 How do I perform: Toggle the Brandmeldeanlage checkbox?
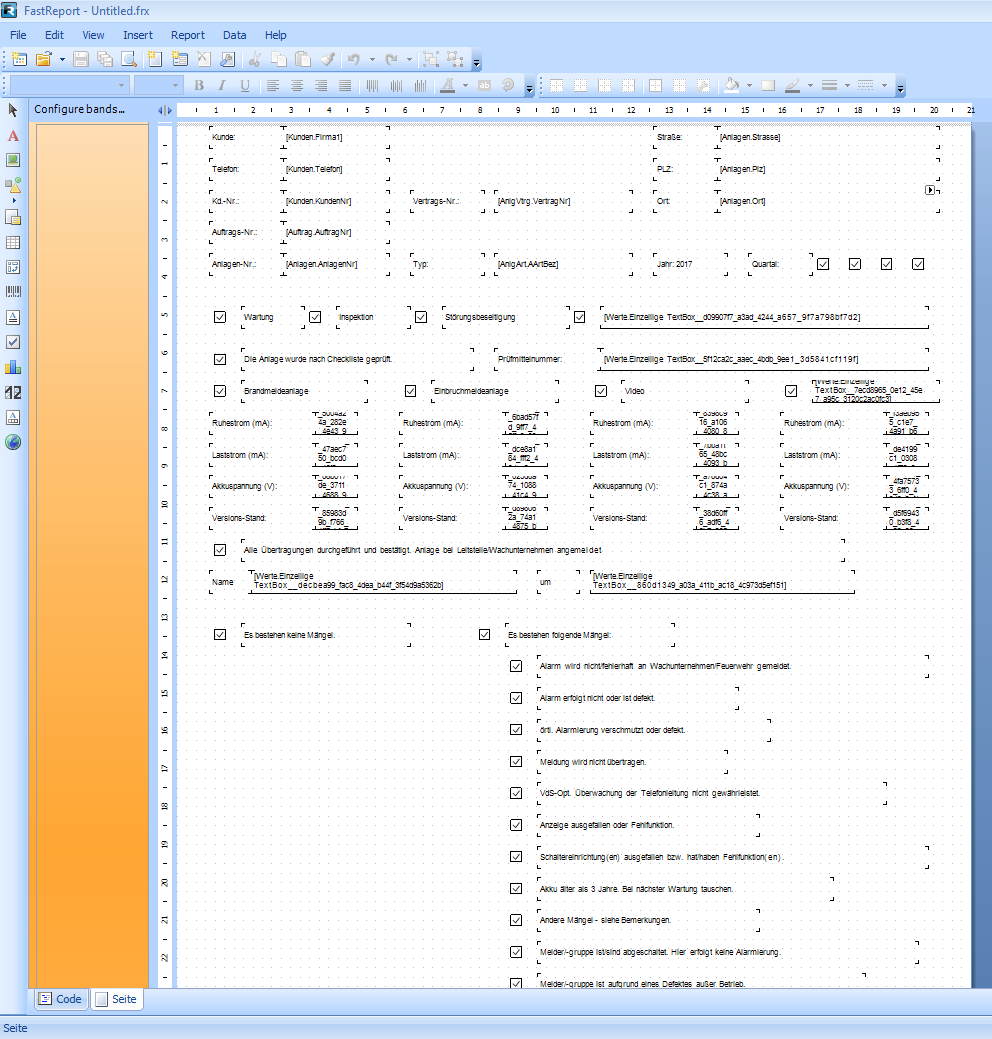220,391
